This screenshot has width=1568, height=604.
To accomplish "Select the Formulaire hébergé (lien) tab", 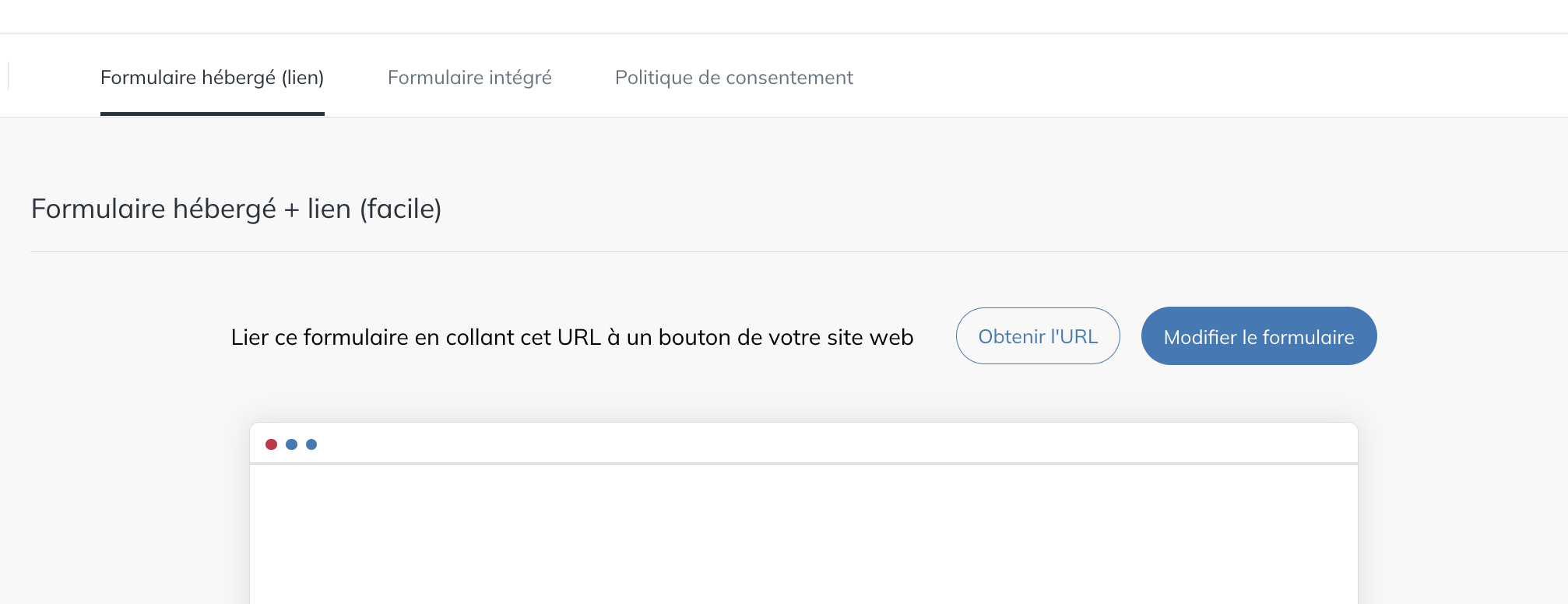I will (212, 78).
